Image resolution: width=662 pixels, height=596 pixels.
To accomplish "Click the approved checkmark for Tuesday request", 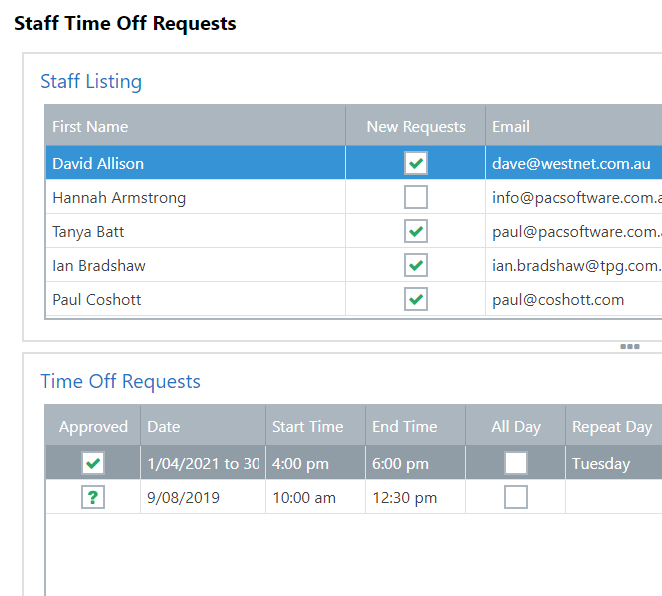I will (x=93, y=463).
